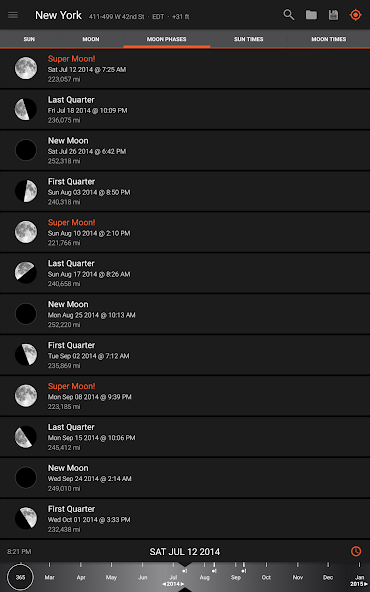Viewport: 370px width, 592px height.
Task: Jump forward to 2015 on timeline
Action: click(x=359, y=584)
